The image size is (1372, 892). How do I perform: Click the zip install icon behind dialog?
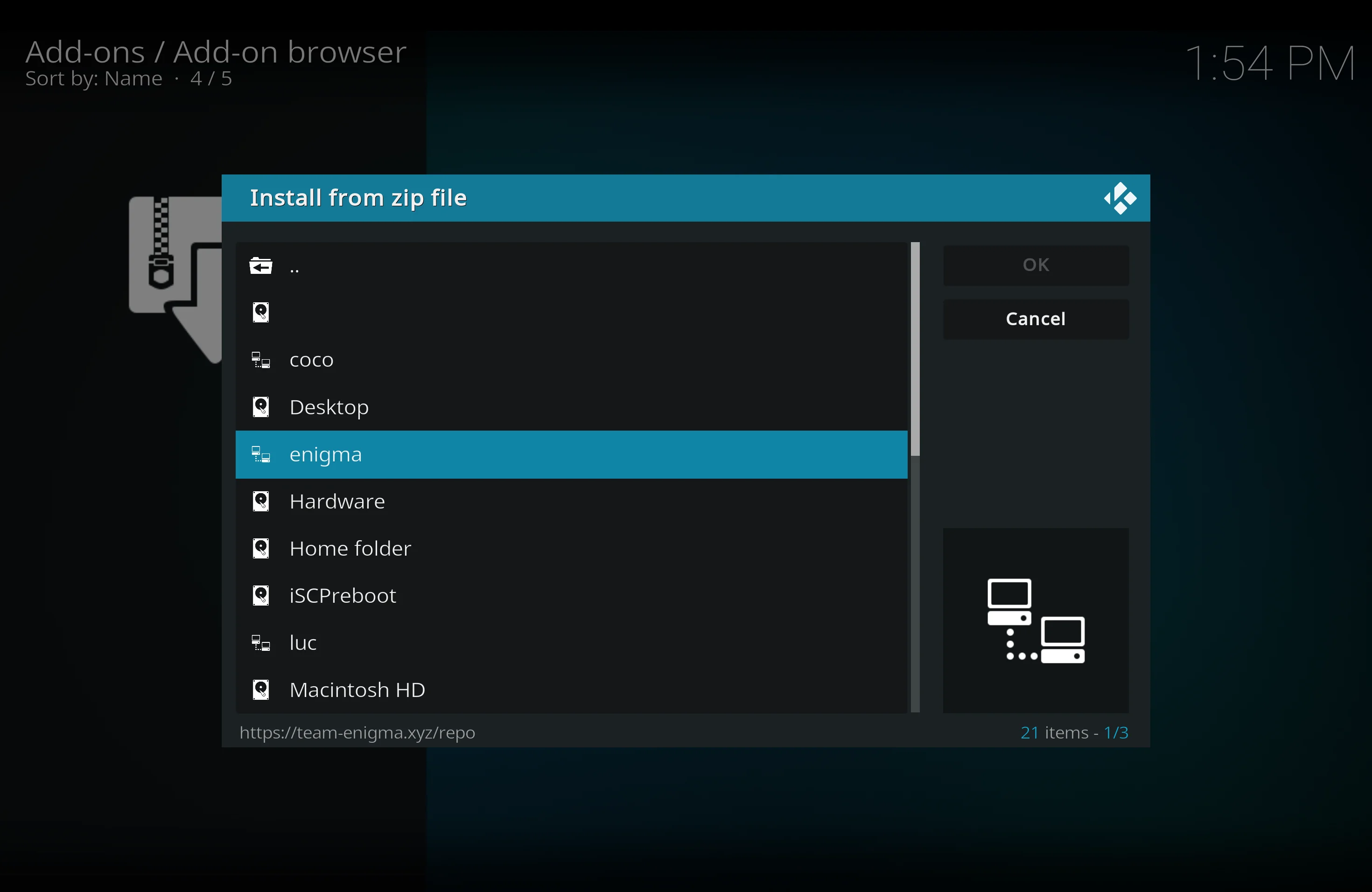click(x=175, y=279)
